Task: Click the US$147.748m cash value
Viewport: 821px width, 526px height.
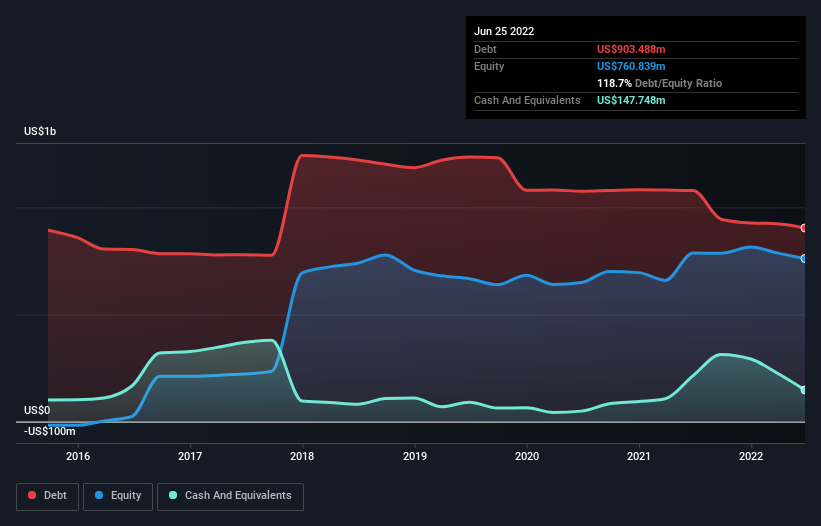Action: [631, 100]
